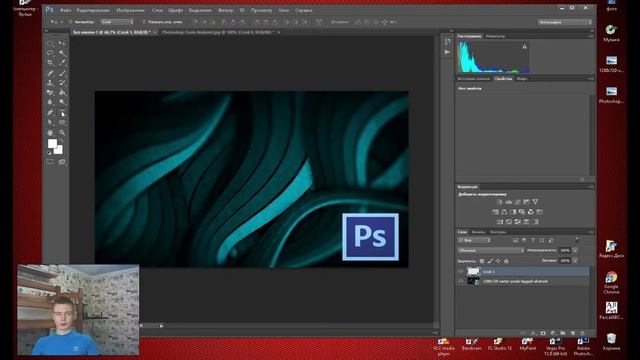The width and height of the screenshot is (640, 360).
Task: Click the change screen mode icon
Action: pos(62,162)
